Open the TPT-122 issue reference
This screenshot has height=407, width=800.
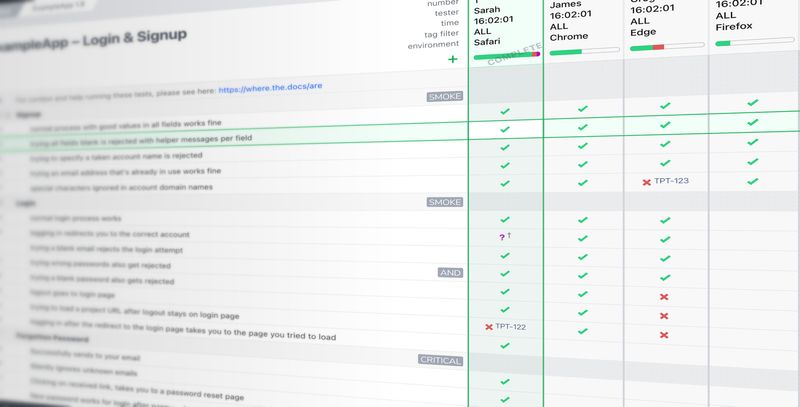(511, 326)
